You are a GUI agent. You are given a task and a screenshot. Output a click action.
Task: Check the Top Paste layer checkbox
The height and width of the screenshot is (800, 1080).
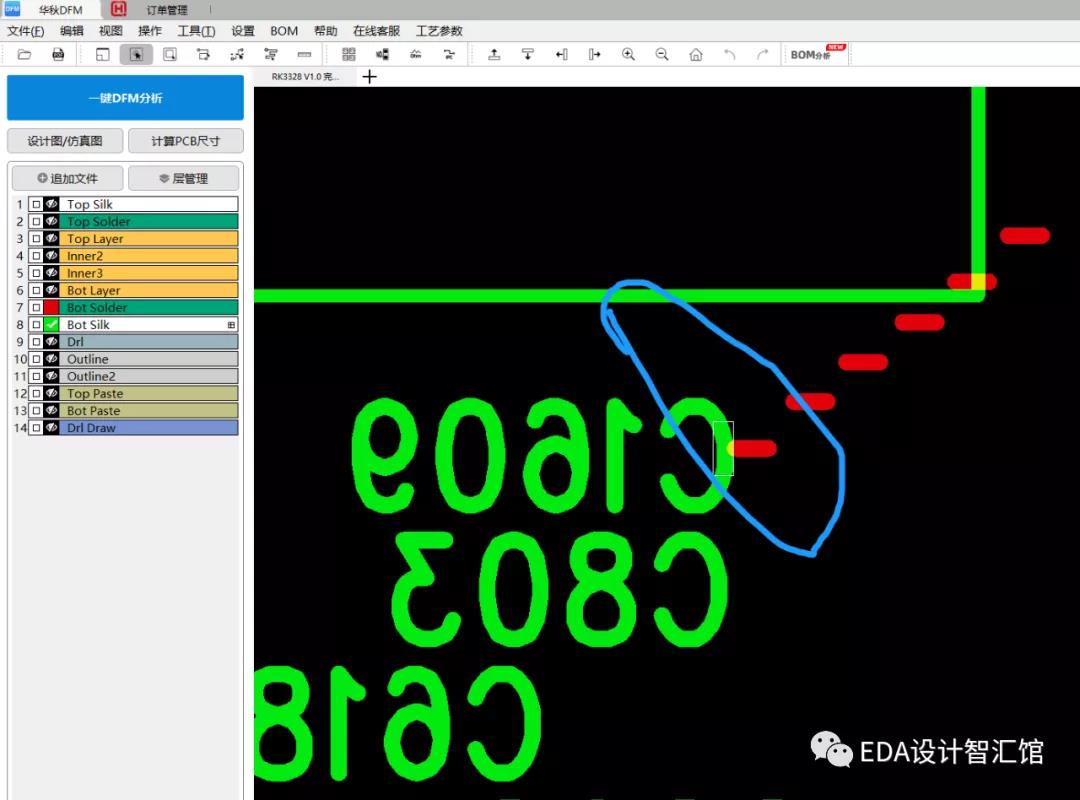pos(37,393)
